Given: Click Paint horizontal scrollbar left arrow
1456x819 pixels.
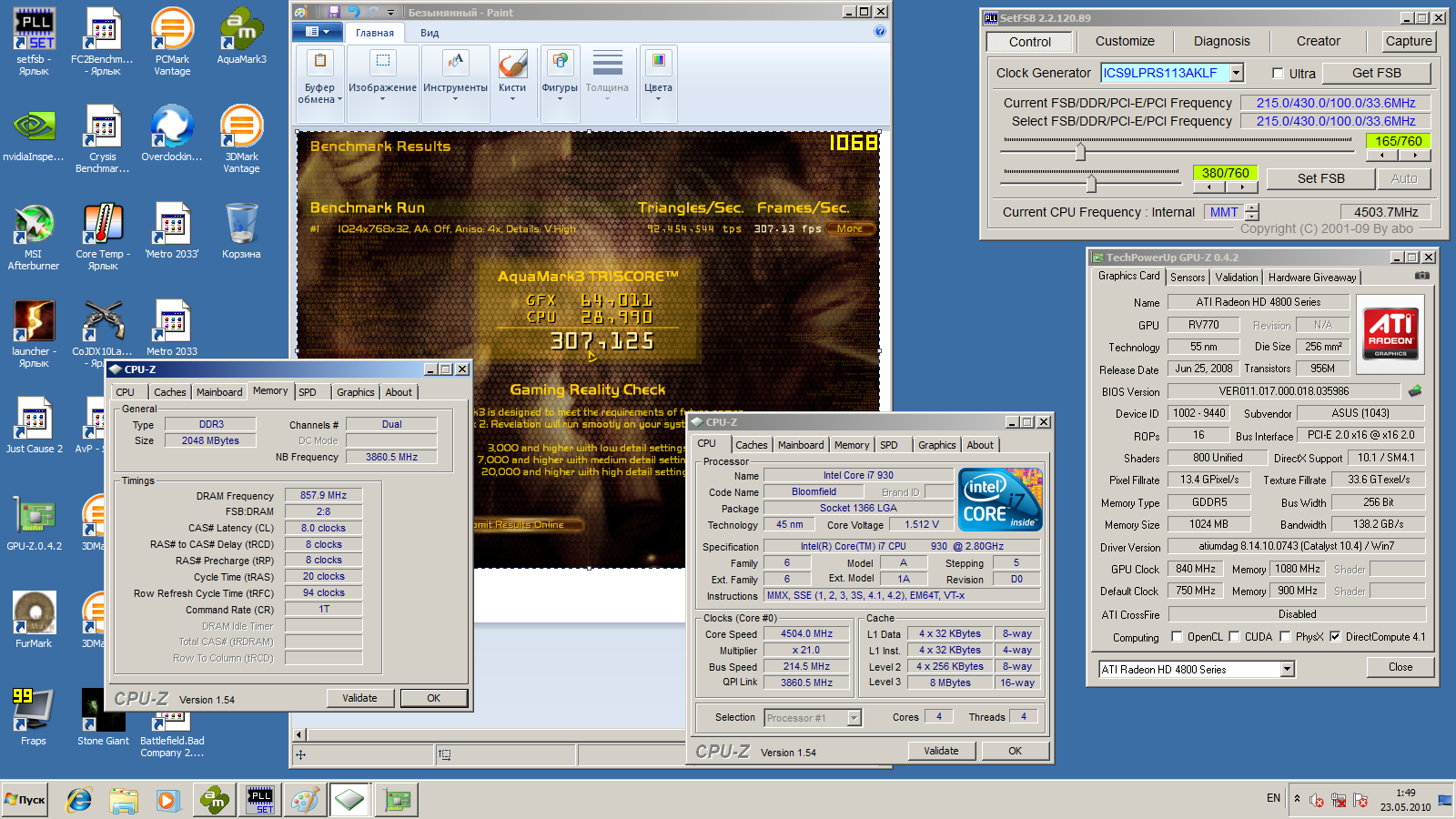Looking at the screenshot, I should 299,734.
